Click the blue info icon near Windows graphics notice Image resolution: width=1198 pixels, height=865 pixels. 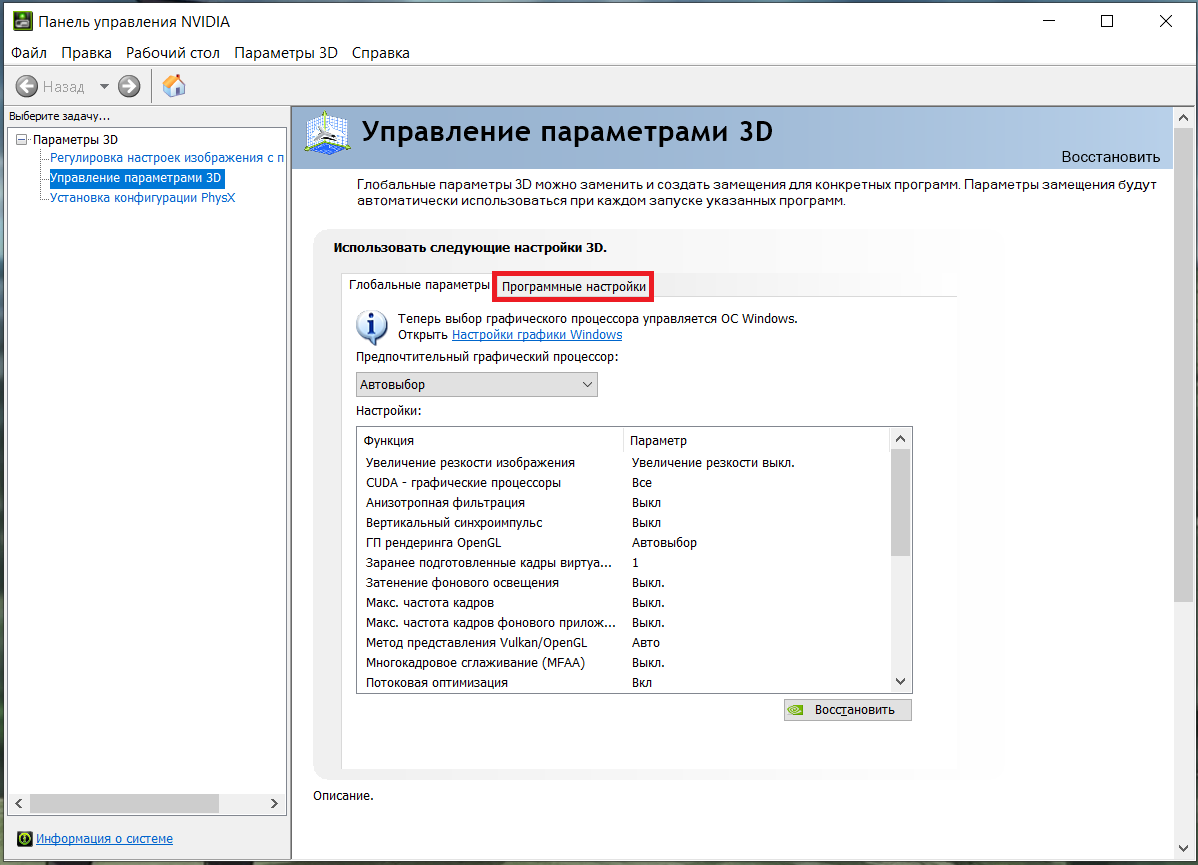click(x=372, y=327)
